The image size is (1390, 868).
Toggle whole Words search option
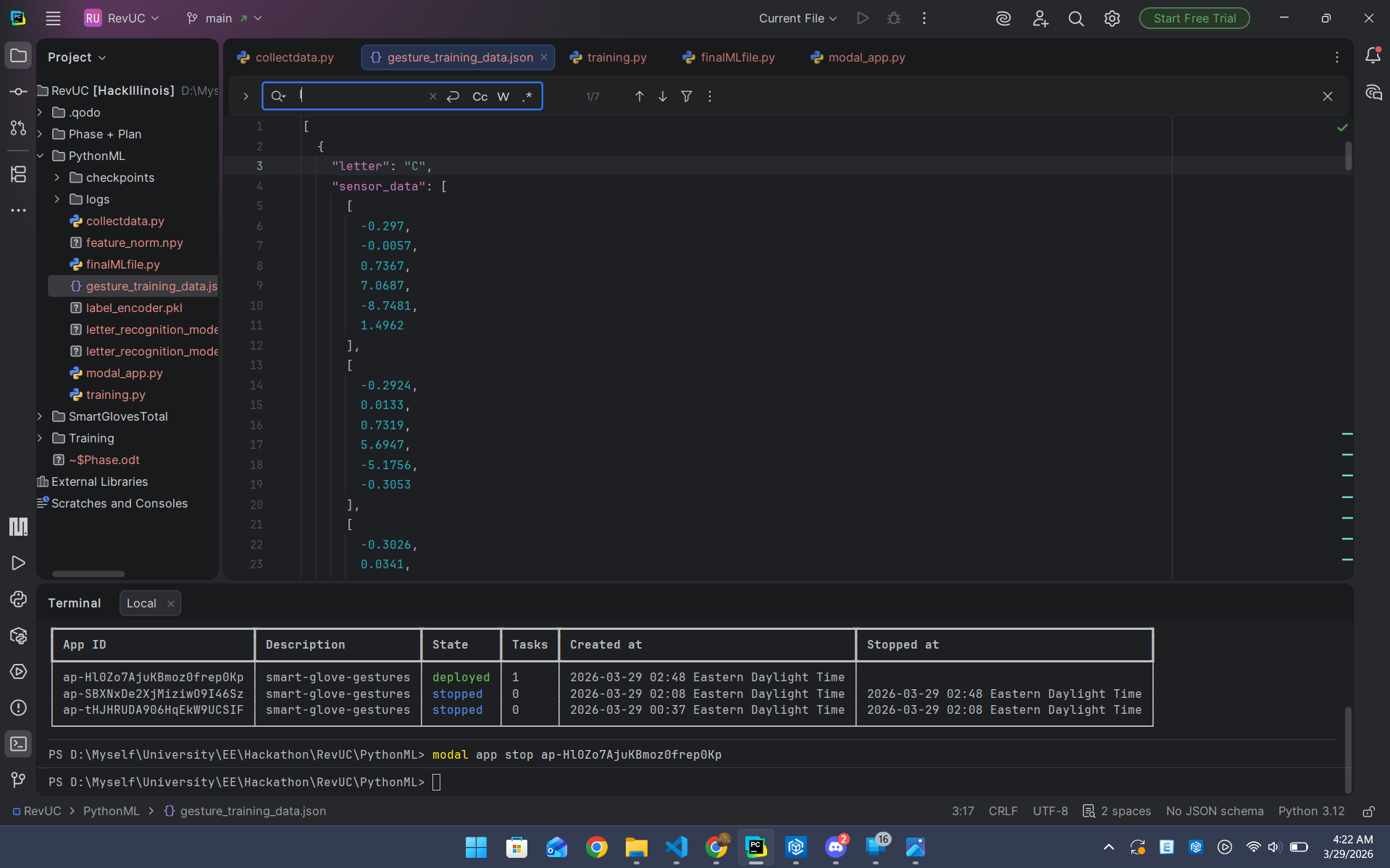(x=503, y=96)
